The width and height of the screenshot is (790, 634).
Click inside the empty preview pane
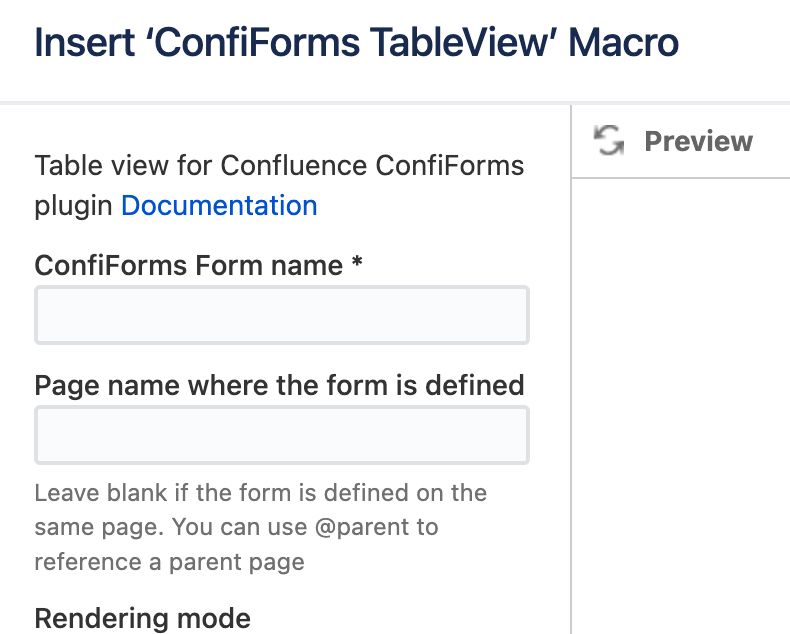tap(681, 400)
